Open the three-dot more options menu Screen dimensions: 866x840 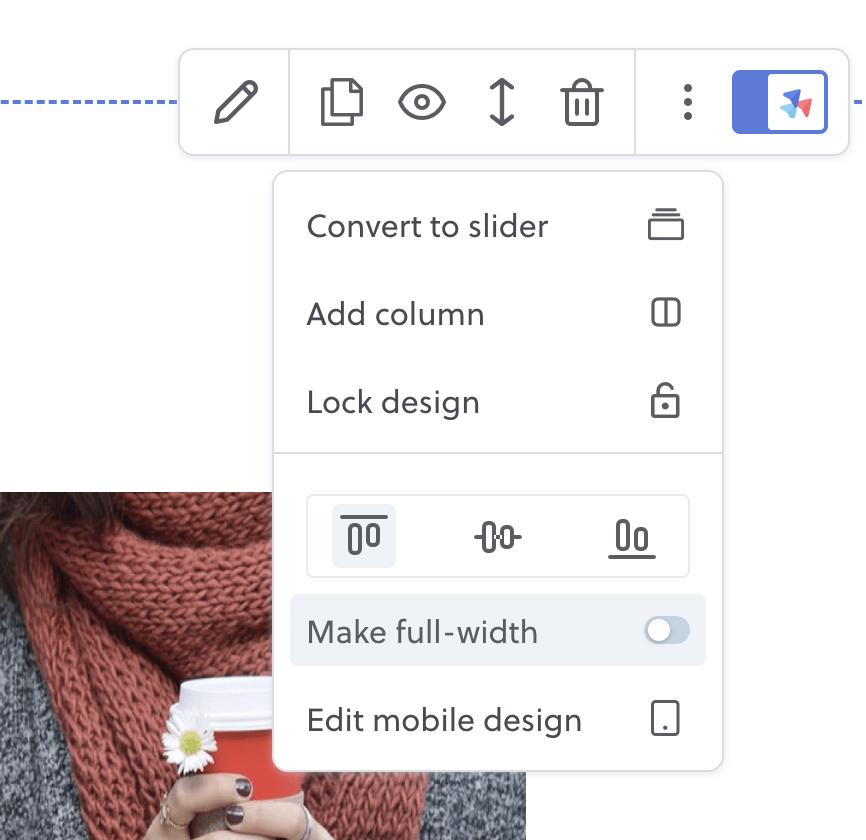click(x=687, y=103)
